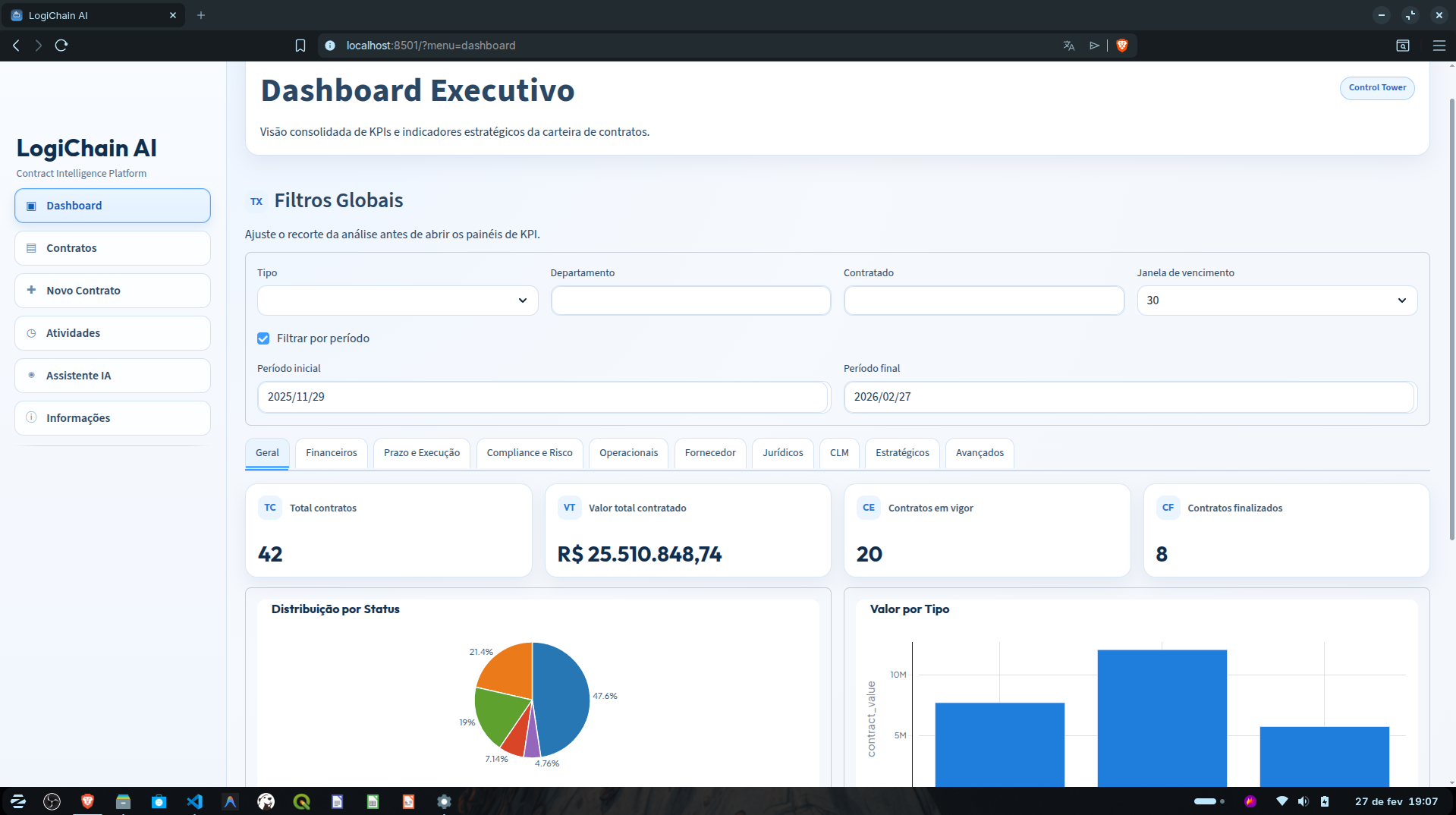Open the browser hamburger menu
The width and height of the screenshot is (1456, 815).
pos(1440,46)
